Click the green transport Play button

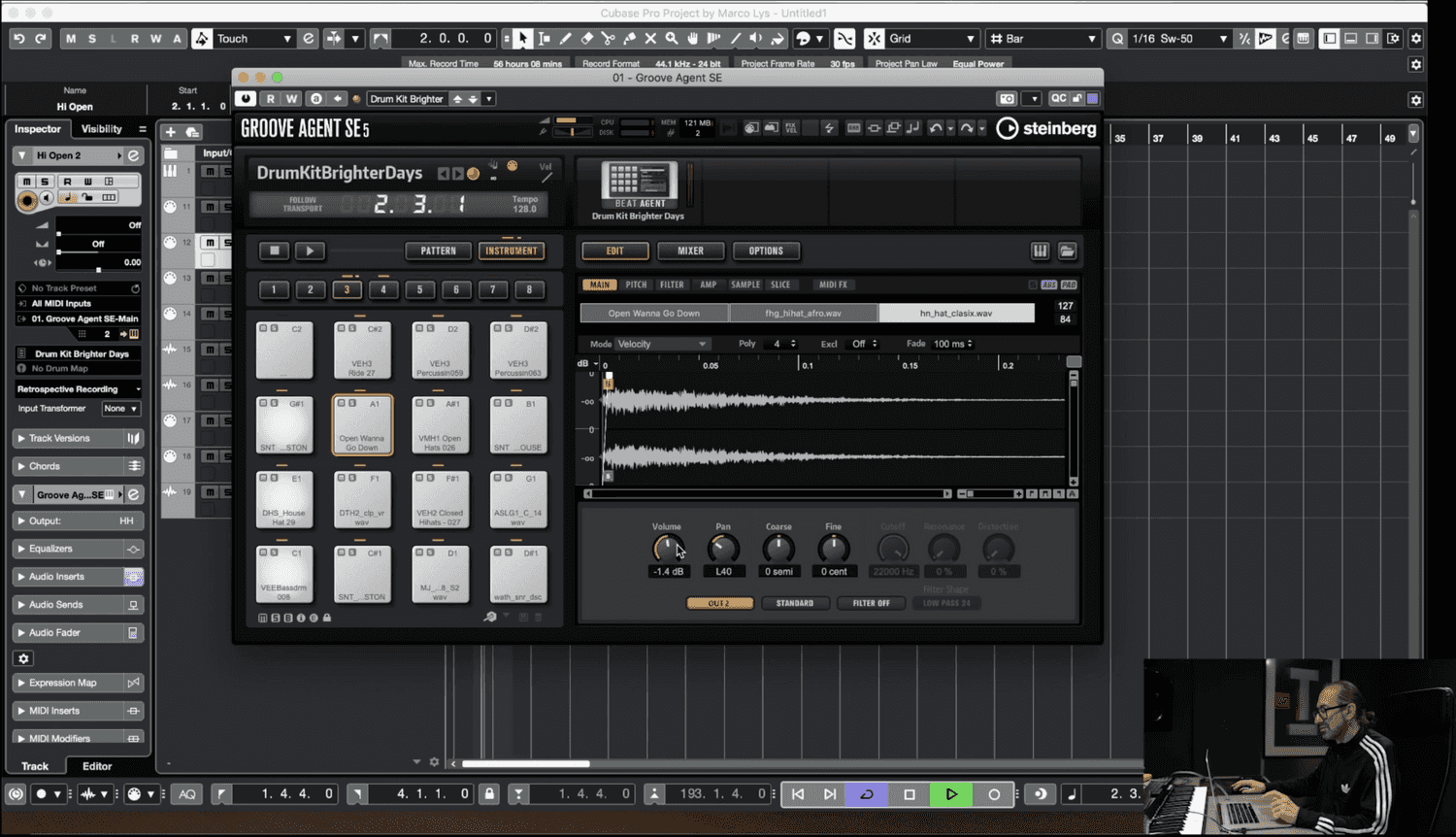click(x=951, y=793)
